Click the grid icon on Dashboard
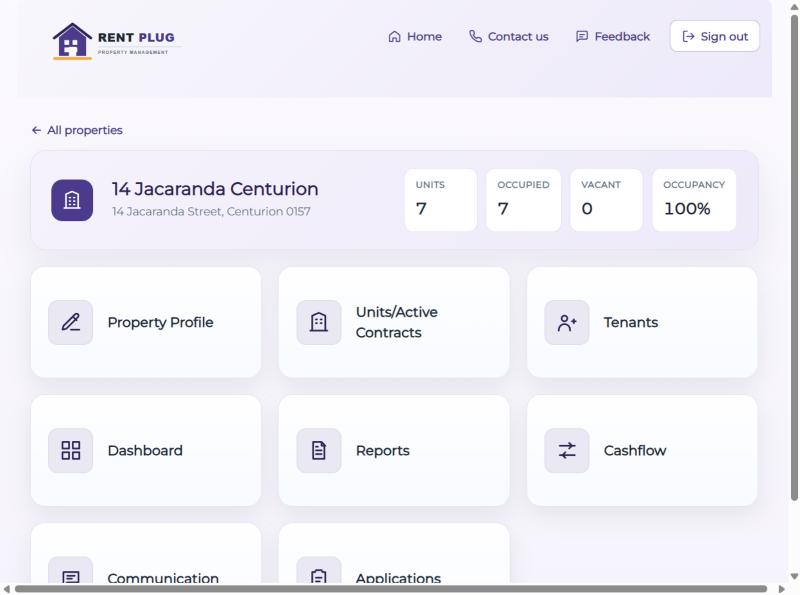The image size is (800, 595). (70, 451)
